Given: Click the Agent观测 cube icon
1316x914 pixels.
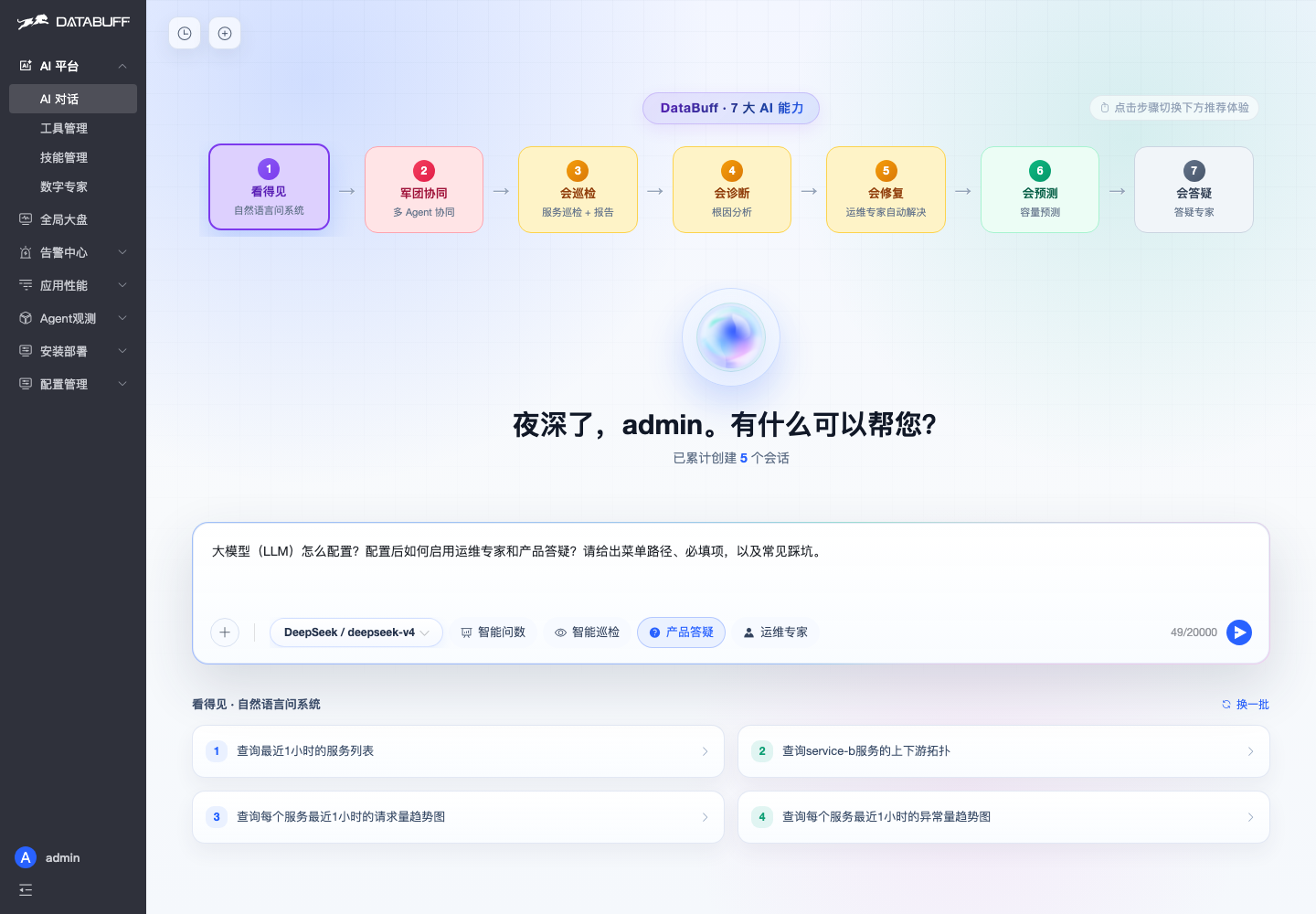Looking at the screenshot, I should (26, 318).
